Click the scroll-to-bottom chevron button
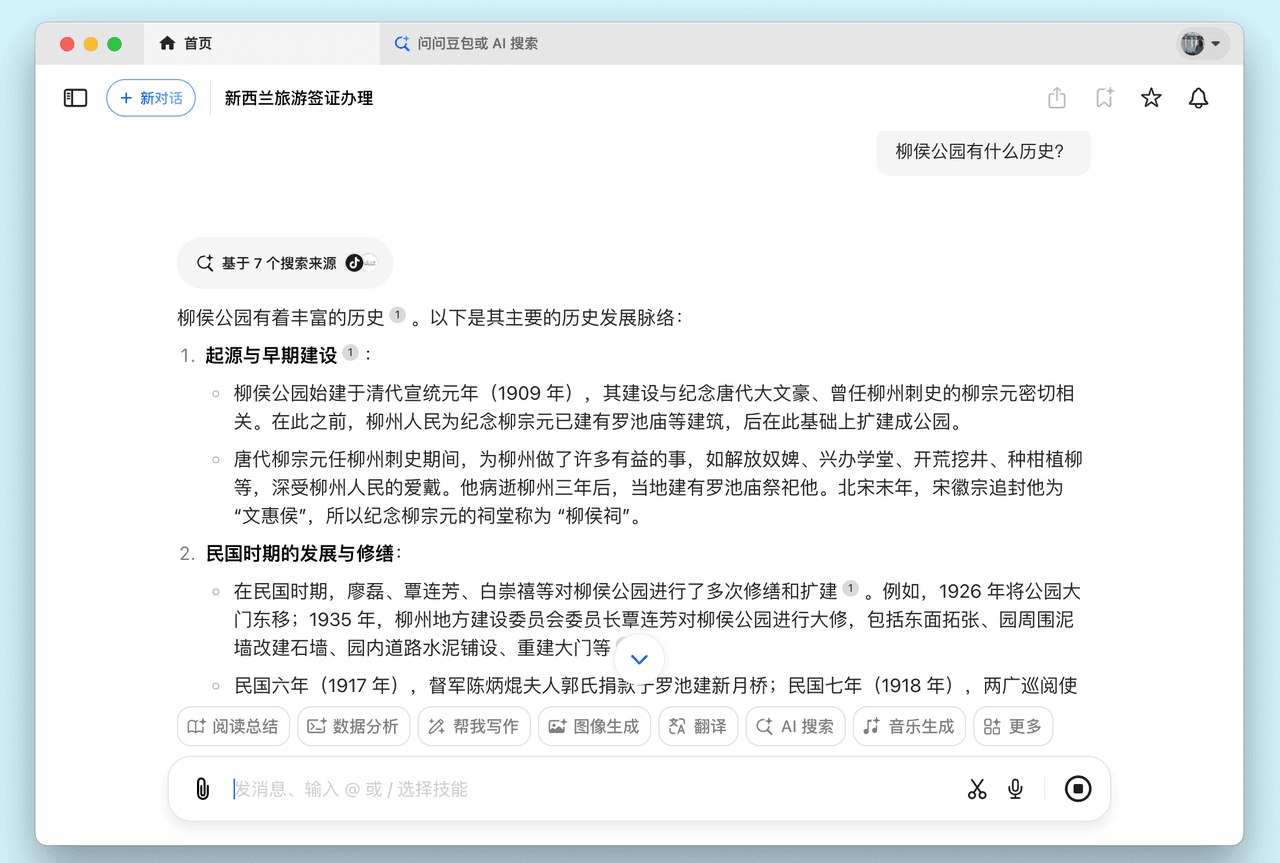Viewport: 1280px width, 863px height. click(x=640, y=659)
